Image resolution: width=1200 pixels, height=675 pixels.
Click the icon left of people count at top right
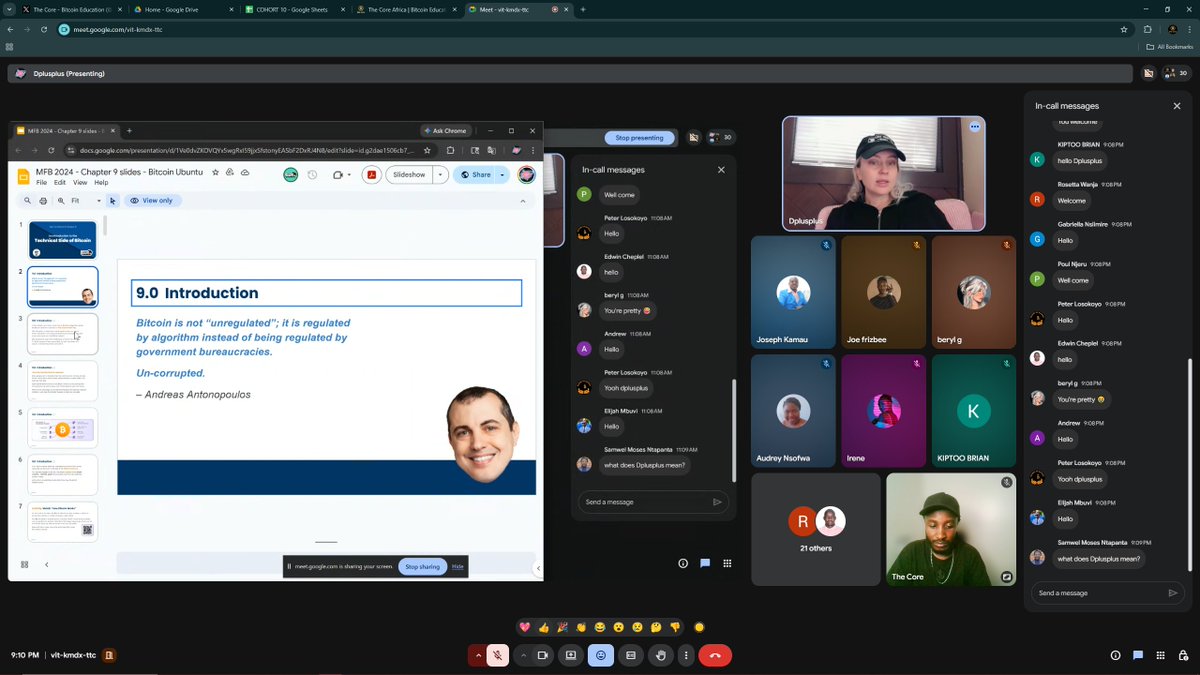pyautogui.click(x=1148, y=73)
